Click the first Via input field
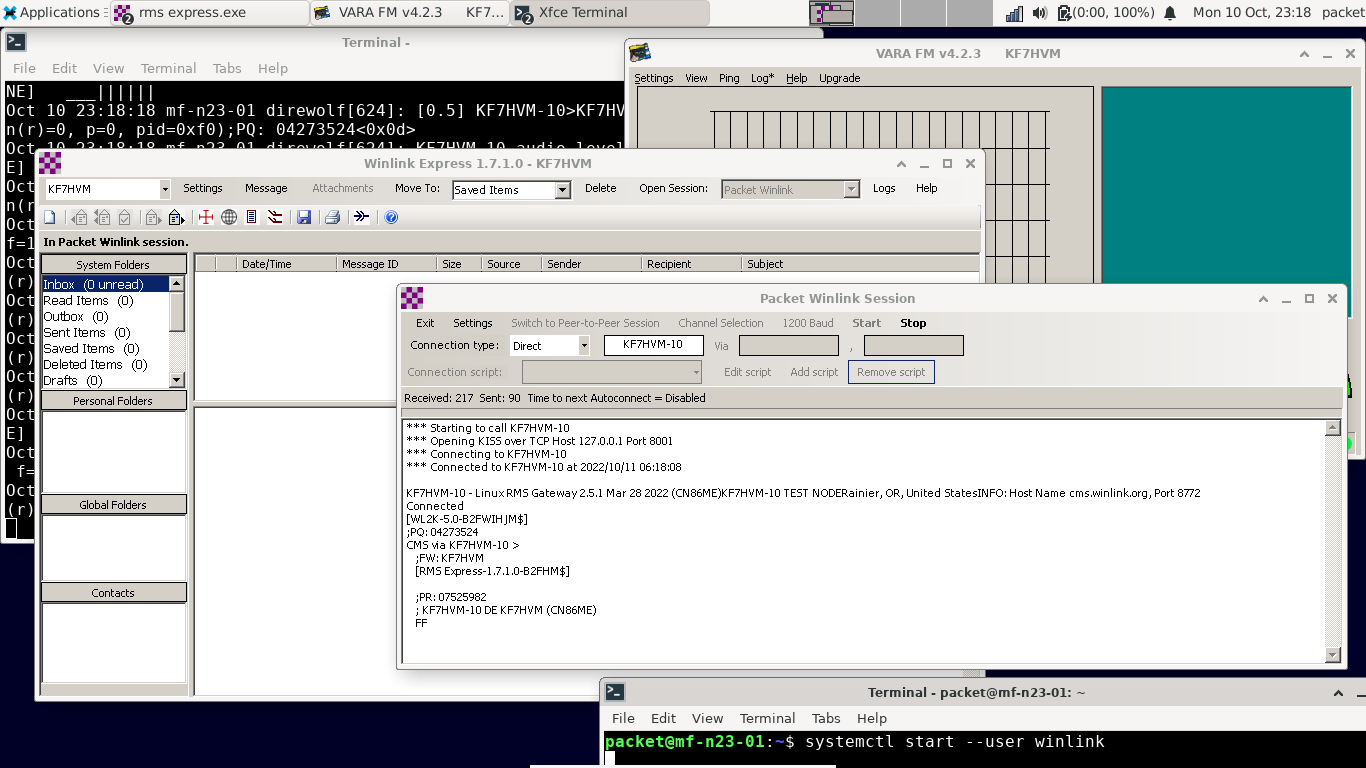This screenshot has width=1366, height=768. tap(789, 346)
